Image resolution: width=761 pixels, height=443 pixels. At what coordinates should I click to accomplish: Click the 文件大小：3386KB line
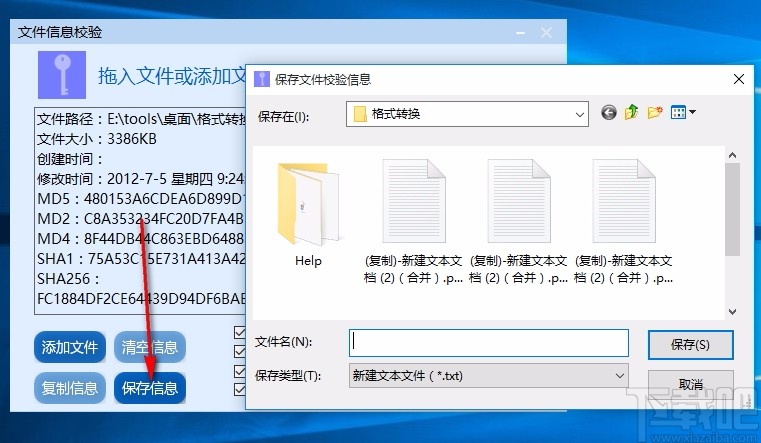(x=97, y=139)
